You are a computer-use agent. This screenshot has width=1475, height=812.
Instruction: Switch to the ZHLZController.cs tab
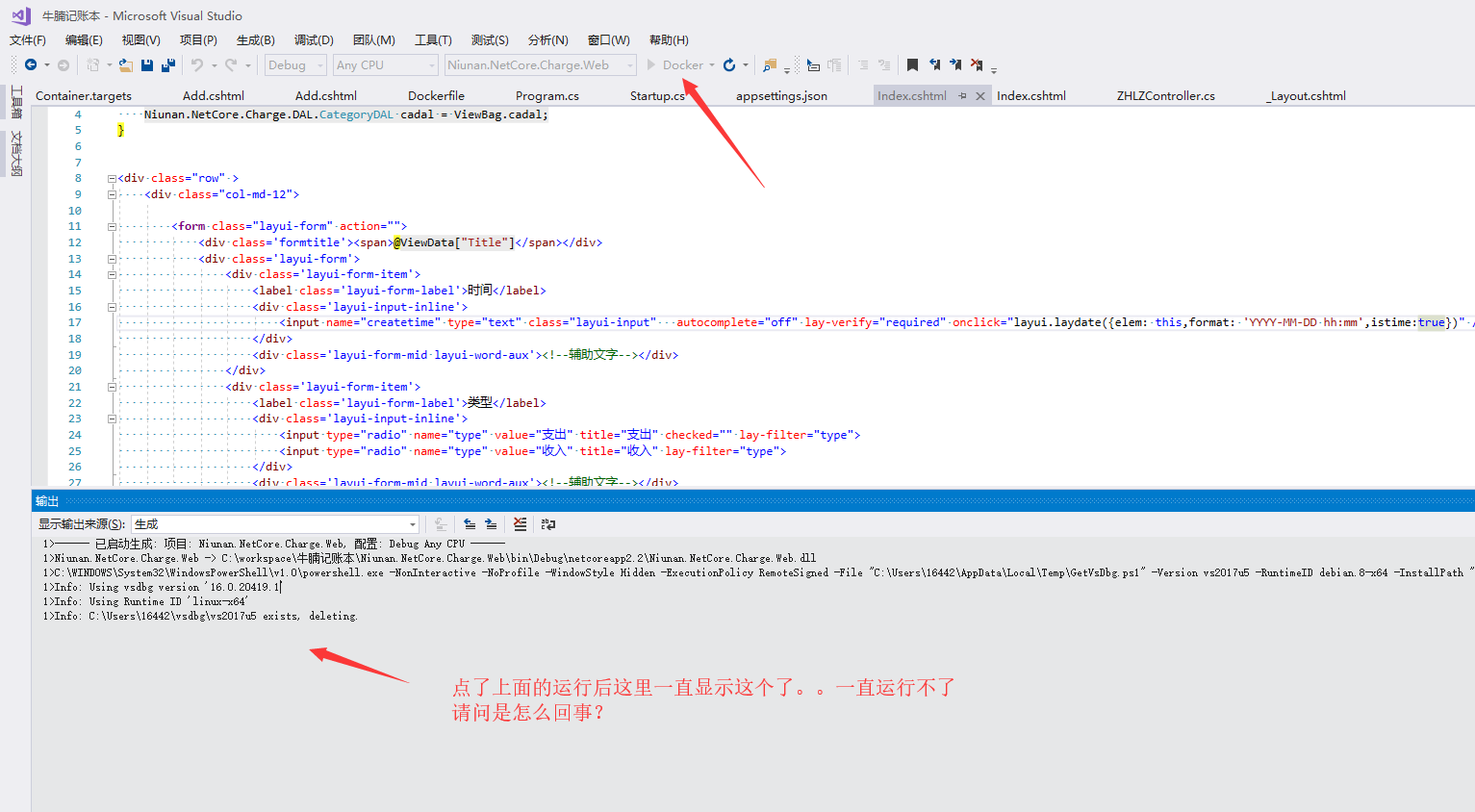tap(1165, 96)
